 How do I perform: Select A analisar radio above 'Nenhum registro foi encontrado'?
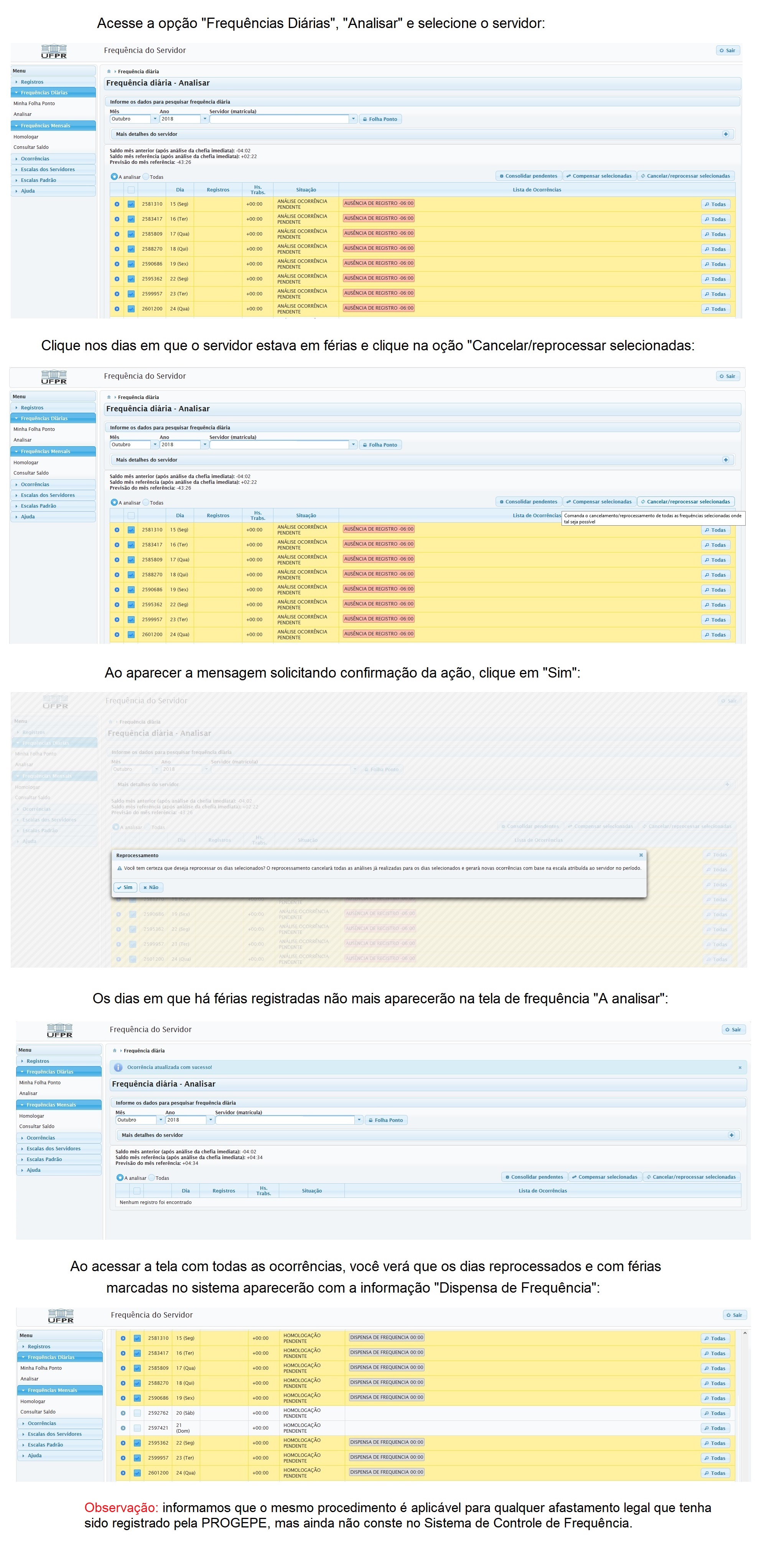point(120,1178)
